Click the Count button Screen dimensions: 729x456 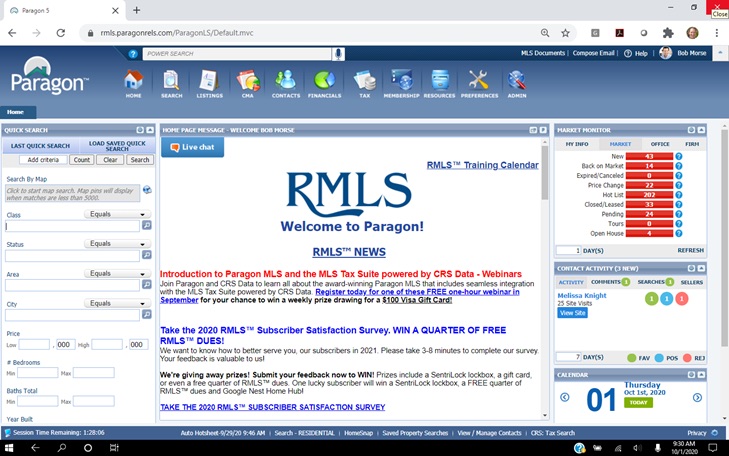(x=81, y=160)
